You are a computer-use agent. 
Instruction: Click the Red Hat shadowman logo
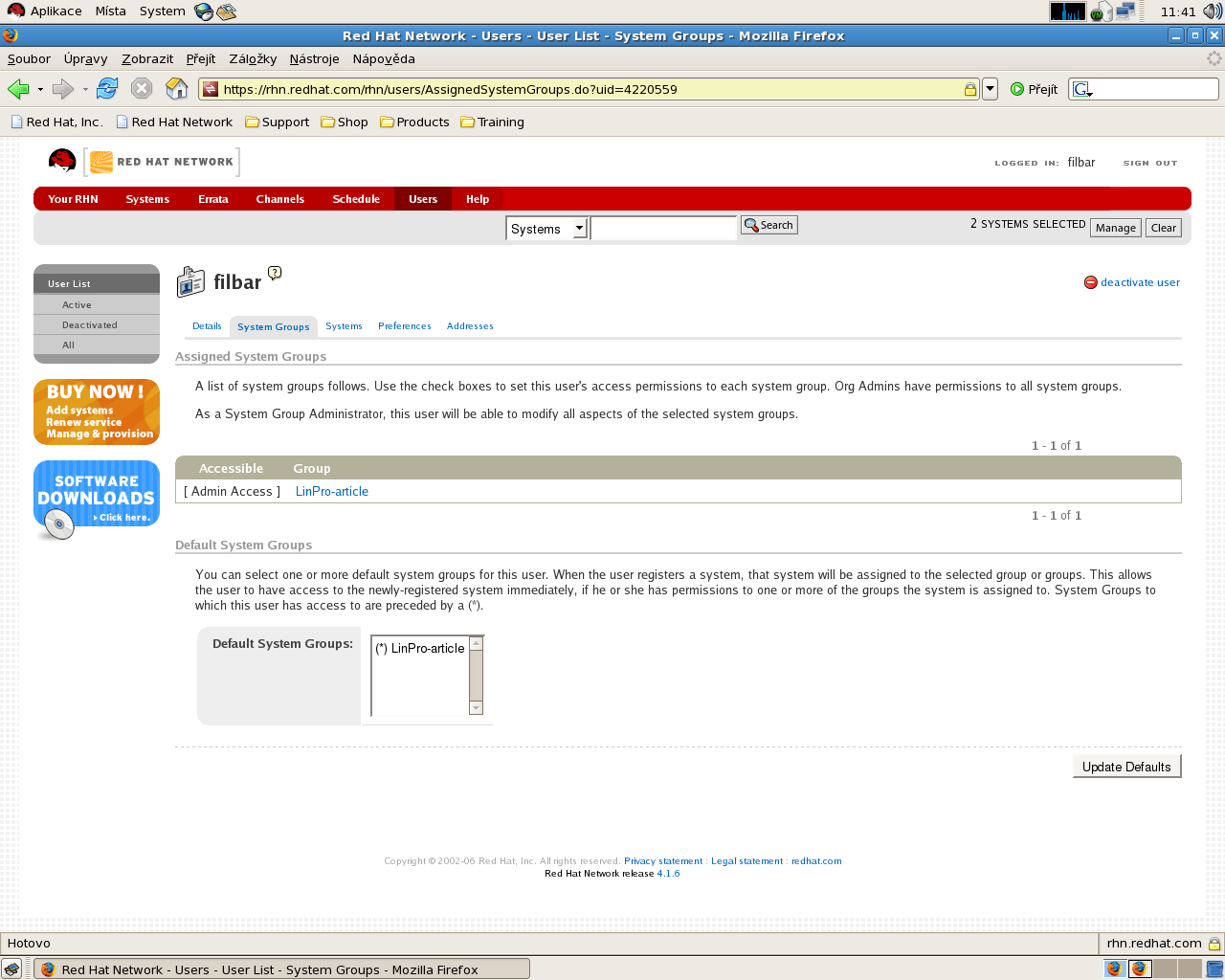[x=62, y=161]
